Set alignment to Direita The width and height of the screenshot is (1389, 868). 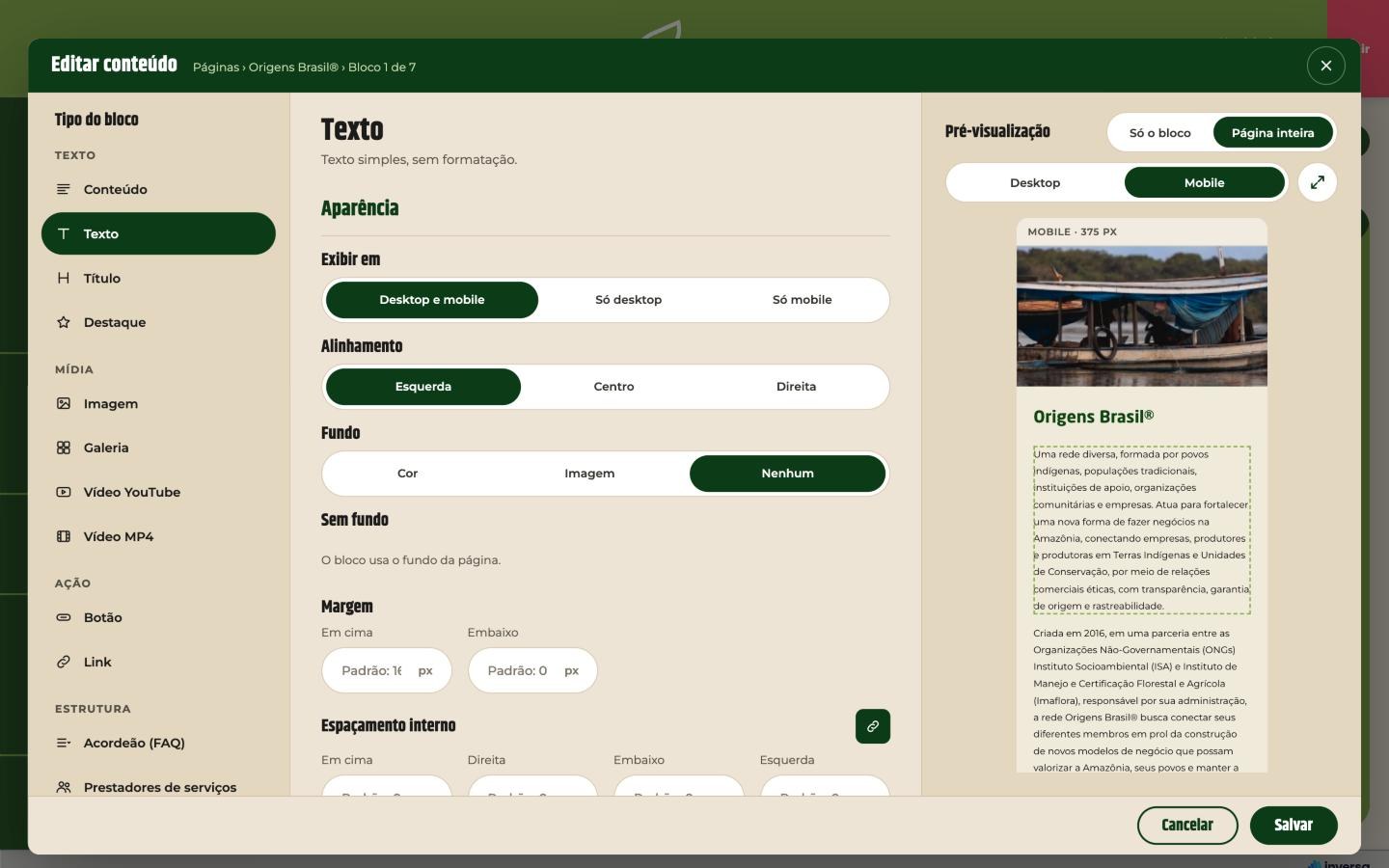tap(796, 387)
